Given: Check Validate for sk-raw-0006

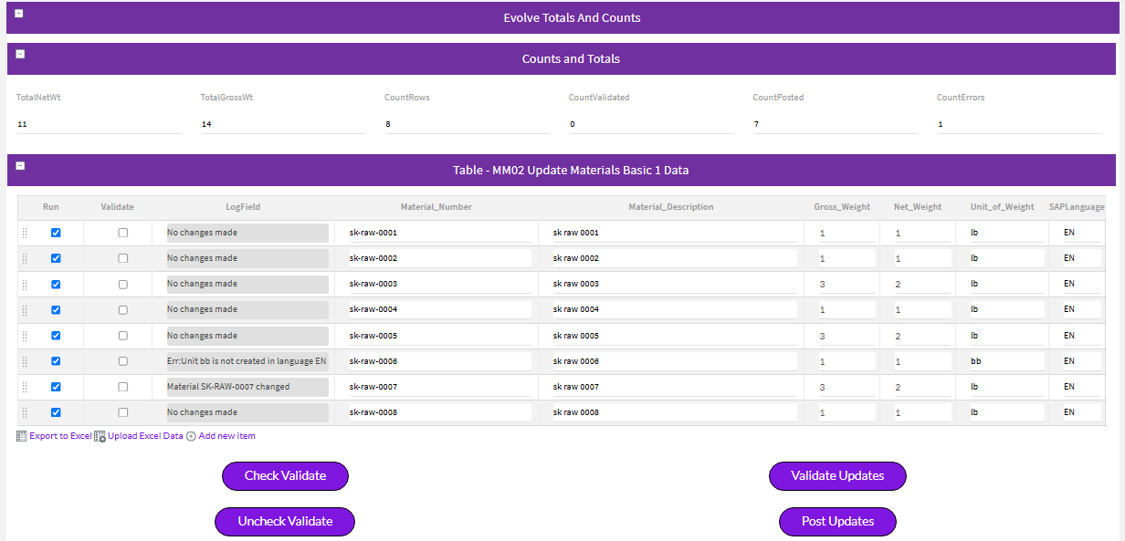Looking at the screenshot, I should point(123,361).
